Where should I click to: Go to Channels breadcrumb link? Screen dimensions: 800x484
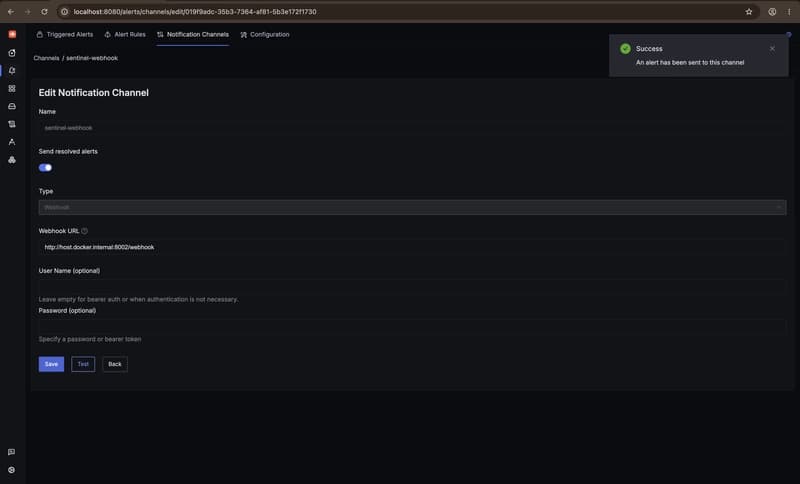point(46,58)
